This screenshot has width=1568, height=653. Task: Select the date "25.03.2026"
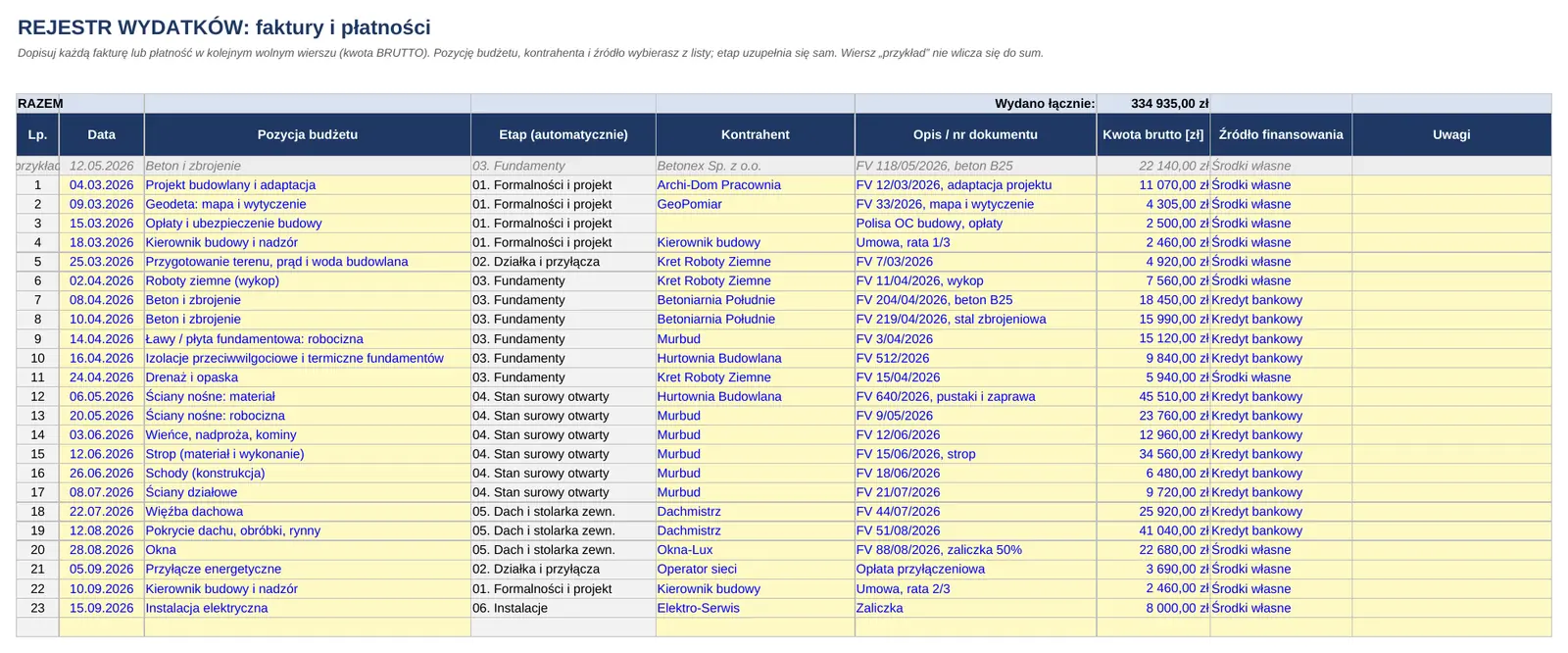(102, 262)
